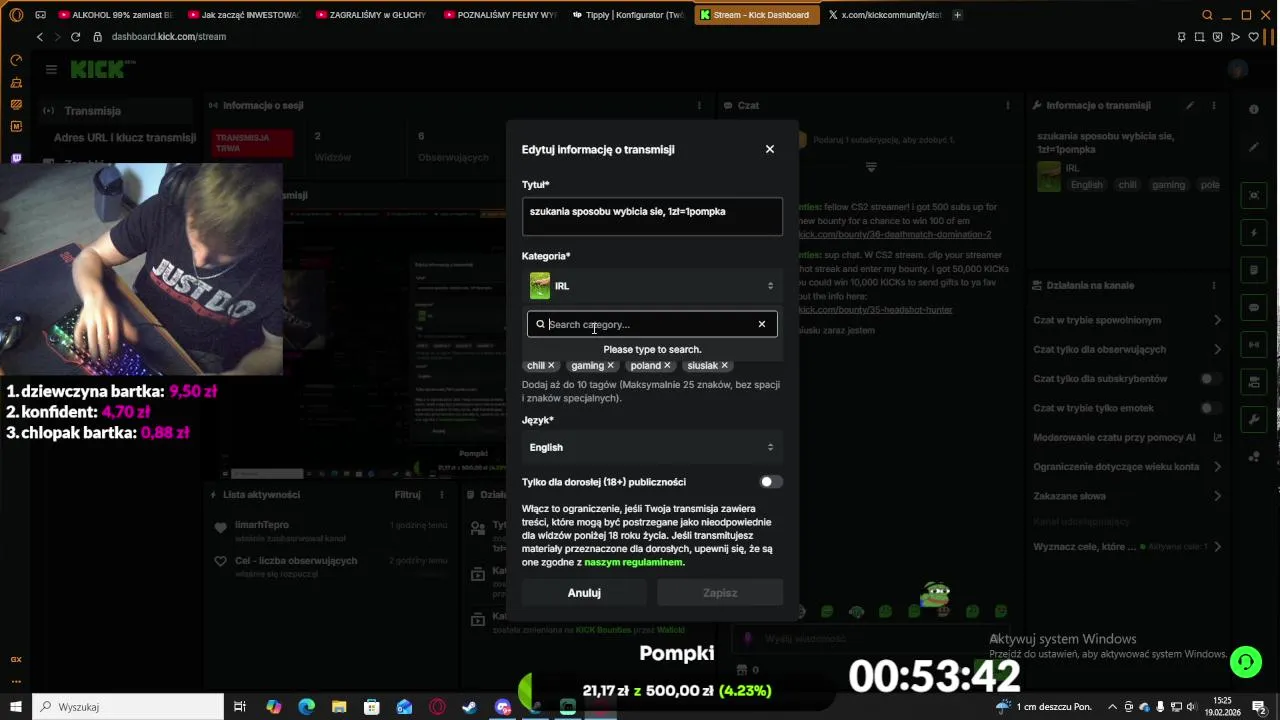Expand Czat w trybie spowolnionym
Screen dimensions: 1280x720
1127,320
